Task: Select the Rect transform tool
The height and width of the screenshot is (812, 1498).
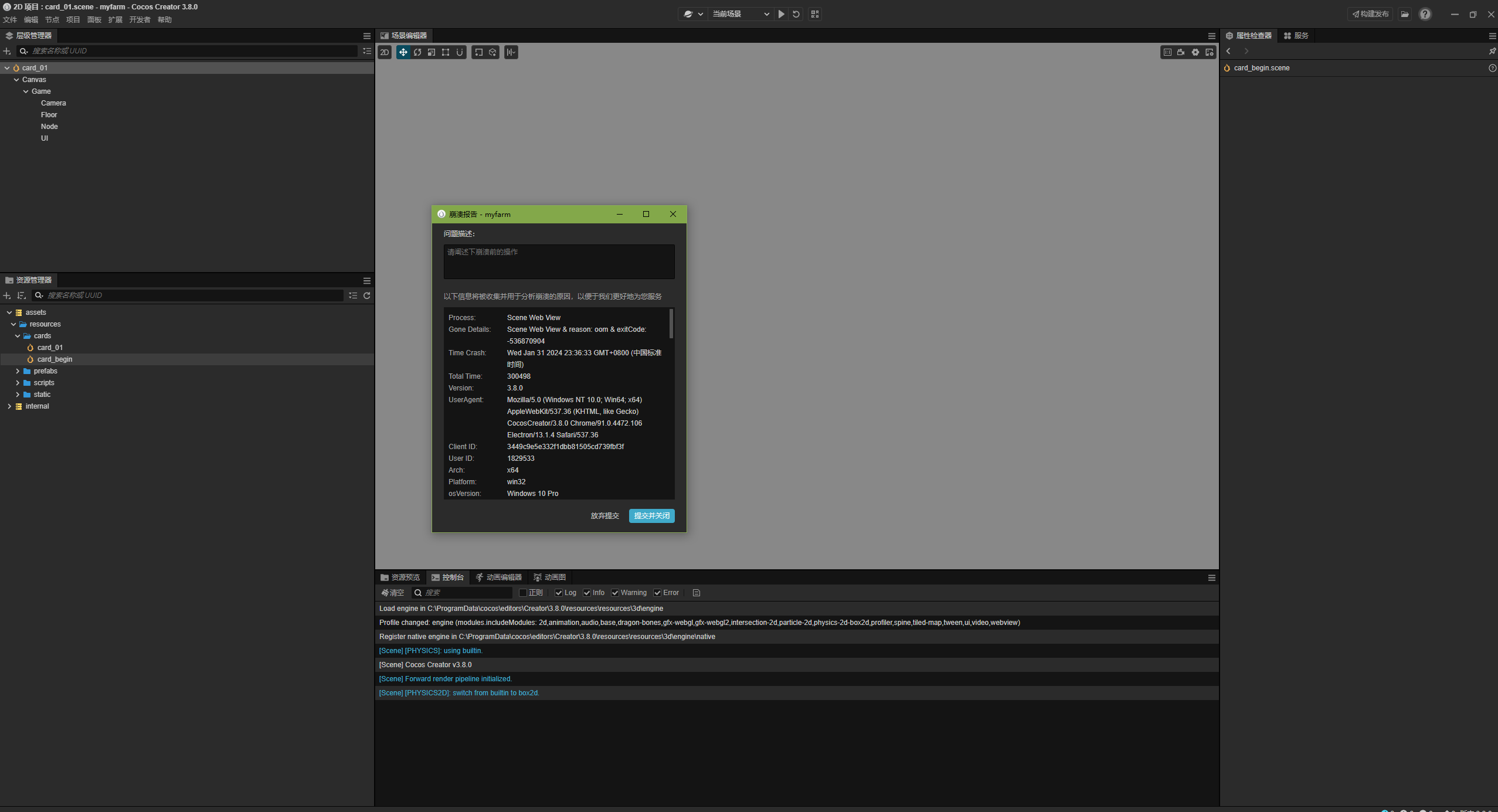Action: click(x=446, y=52)
